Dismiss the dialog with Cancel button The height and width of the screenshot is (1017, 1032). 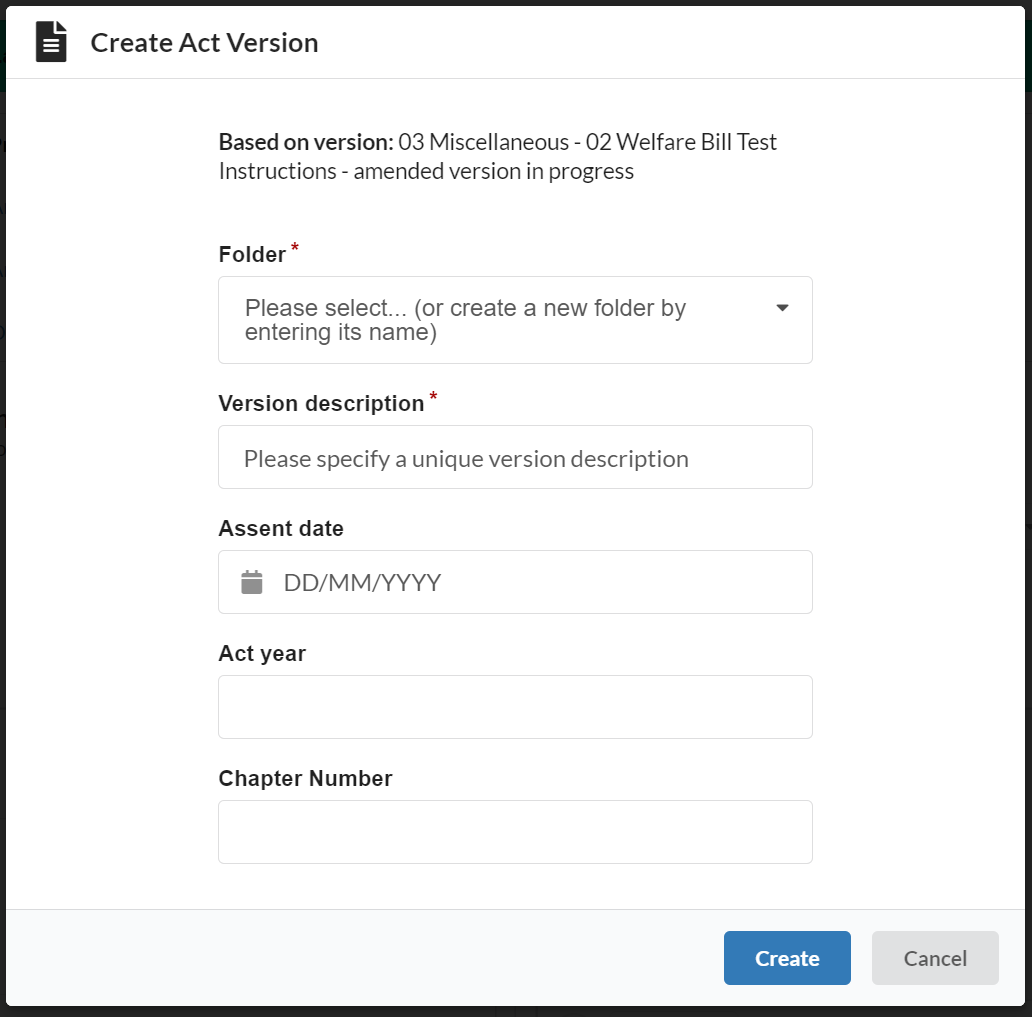935,958
